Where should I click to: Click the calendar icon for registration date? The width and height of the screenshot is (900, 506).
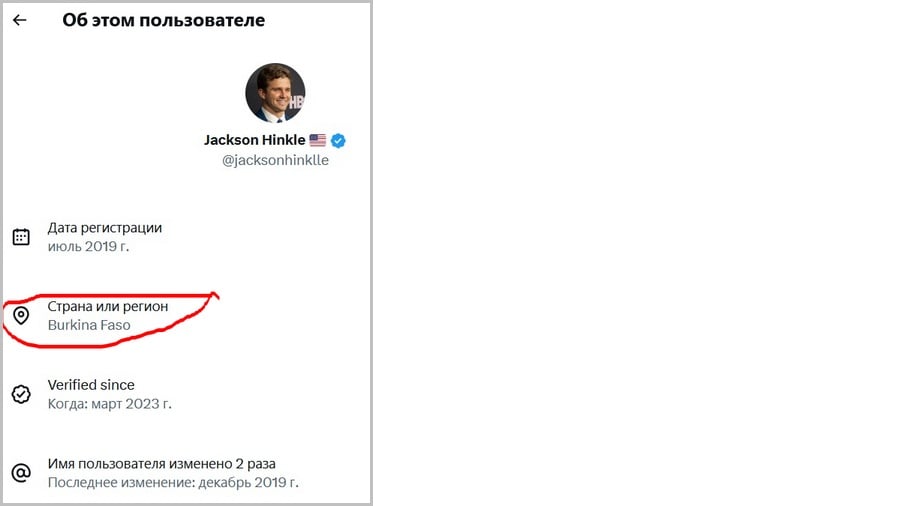coord(21,237)
